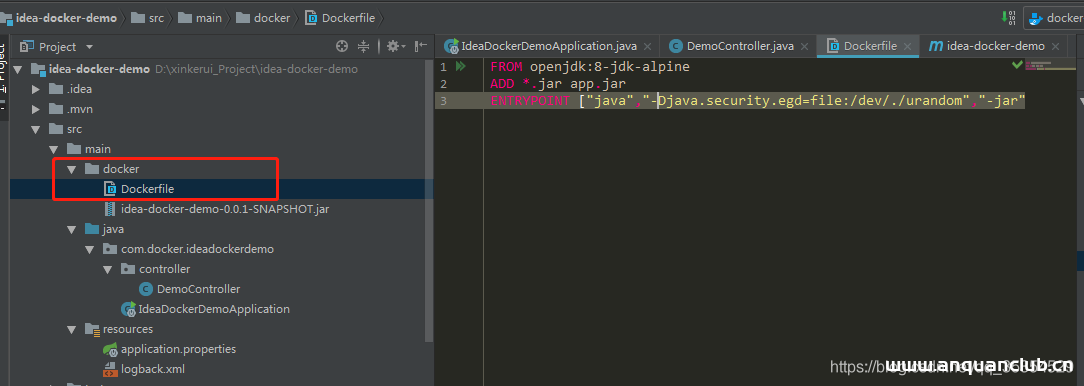
Task: Click the ENTRYPOINT keyword on line 3
Action: coord(531,101)
